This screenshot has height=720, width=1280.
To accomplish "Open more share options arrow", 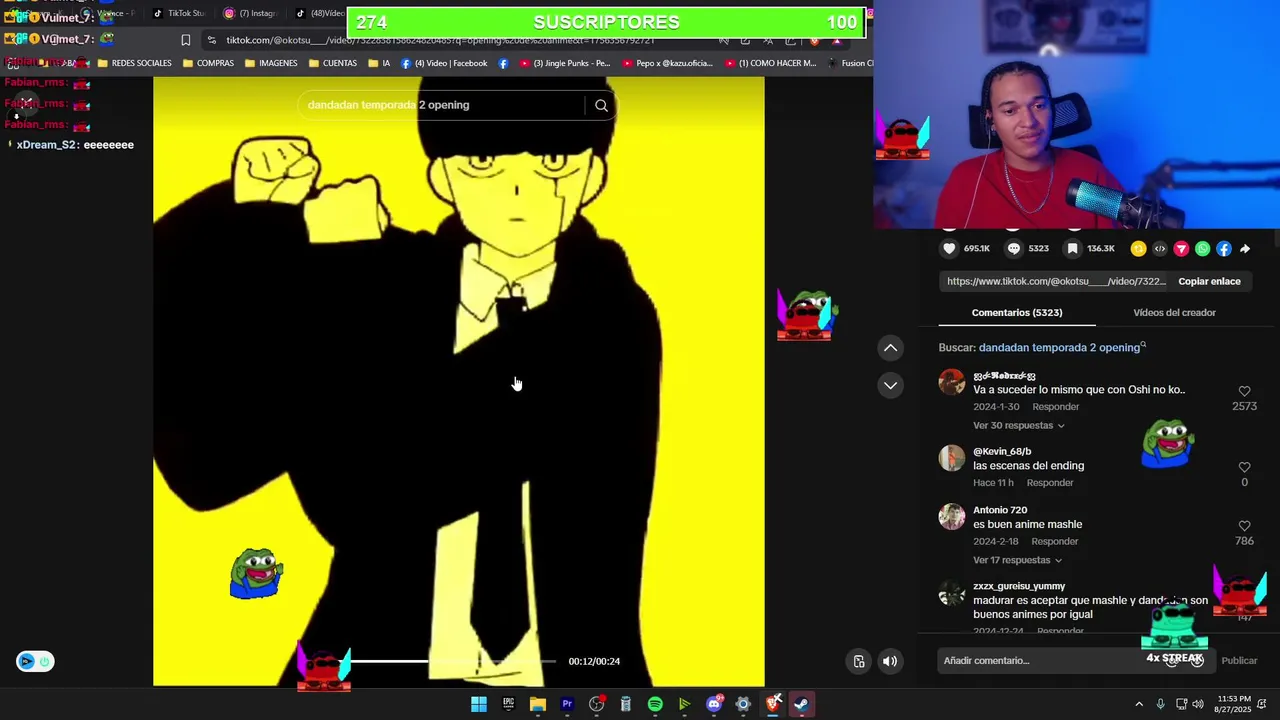I will 1245,249.
